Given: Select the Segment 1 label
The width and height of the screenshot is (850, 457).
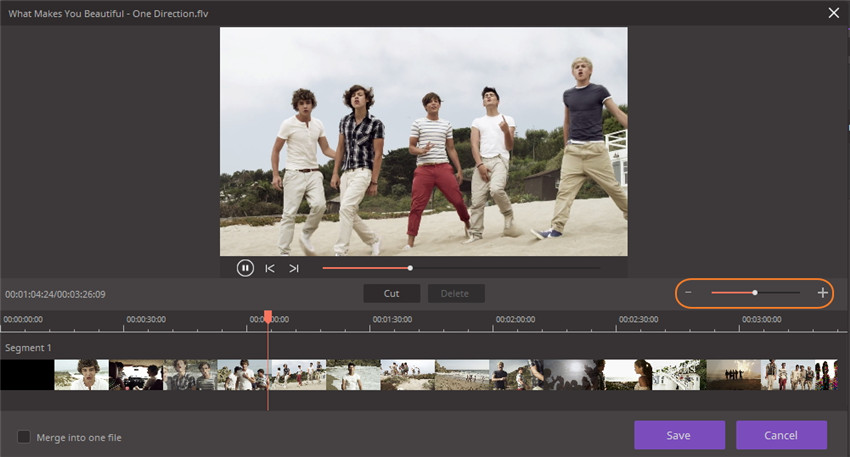Looking at the screenshot, I should [x=28, y=347].
